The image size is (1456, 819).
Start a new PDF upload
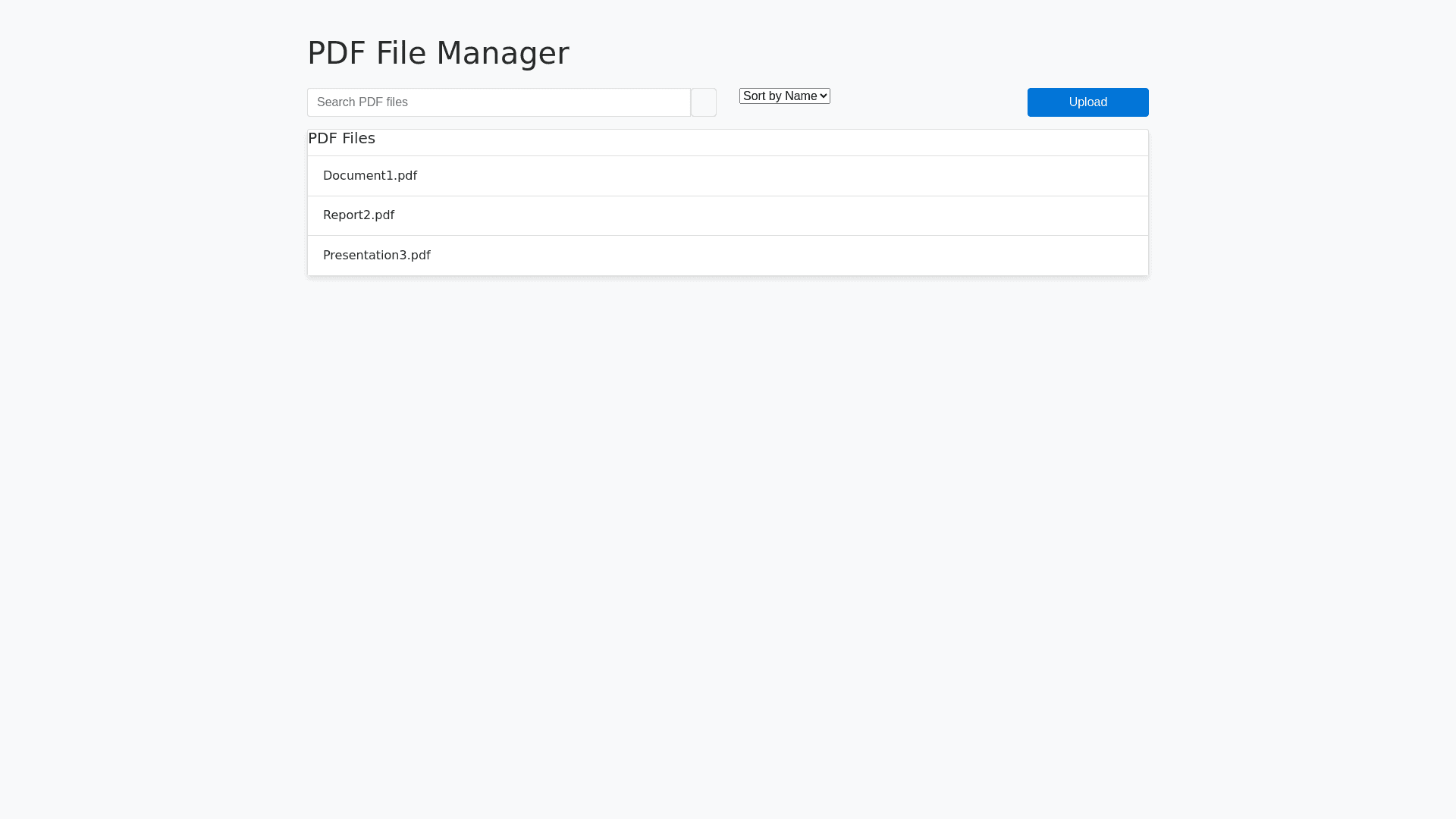coord(1087,102)
